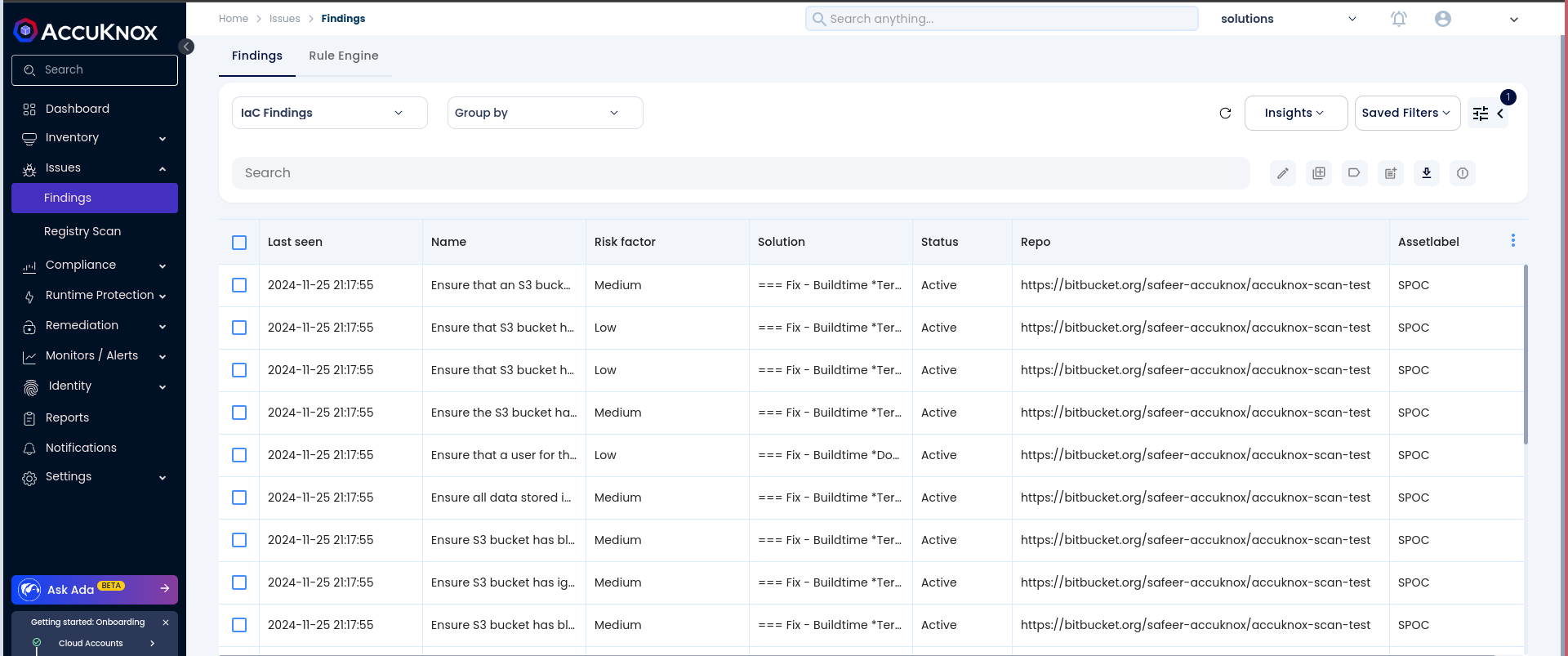Sort by Risk factor column header
Screen dimensions: 1568x656
tap(625, 242)
